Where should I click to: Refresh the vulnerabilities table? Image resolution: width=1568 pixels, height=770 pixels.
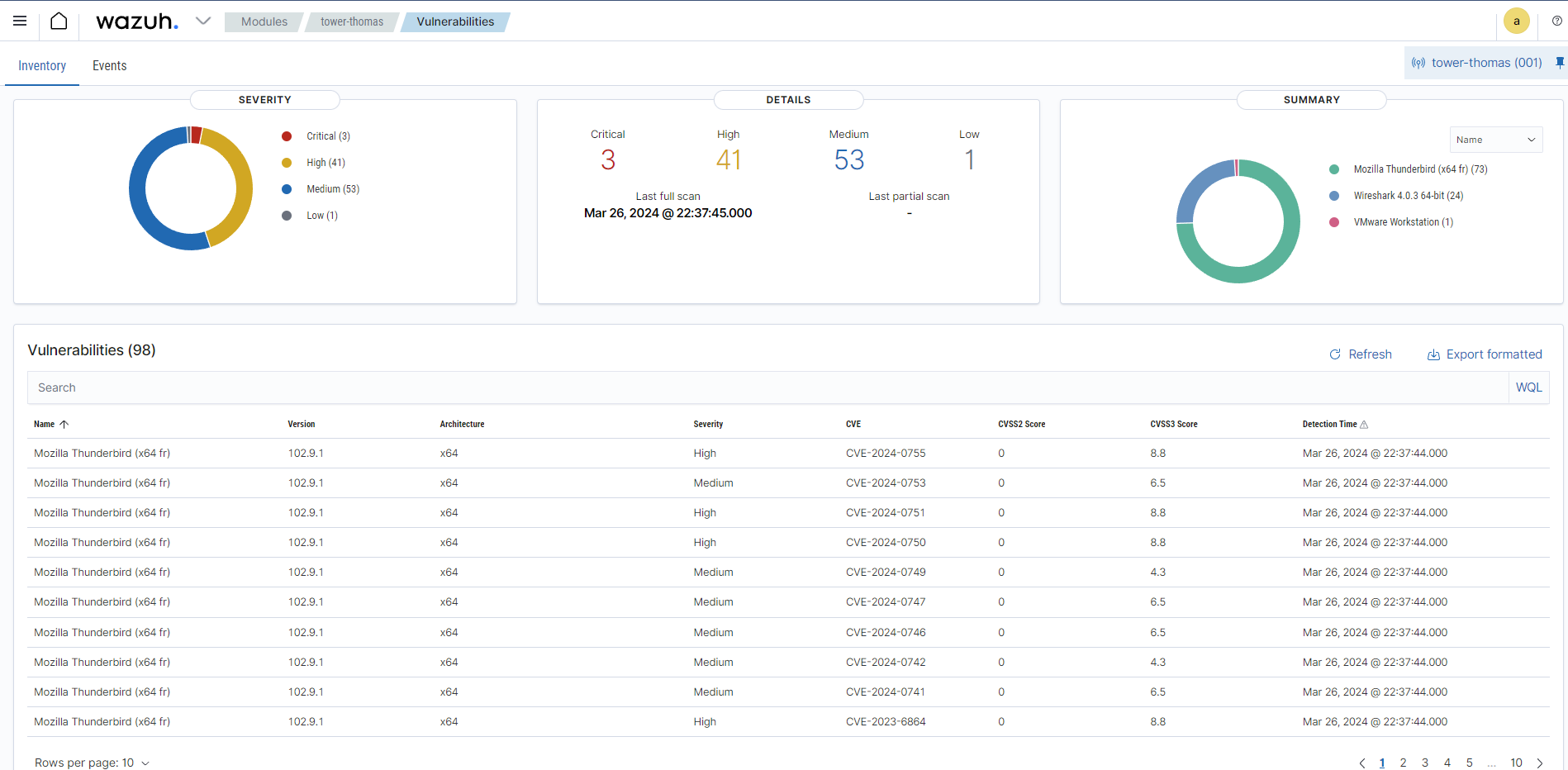click(1361, 354)
